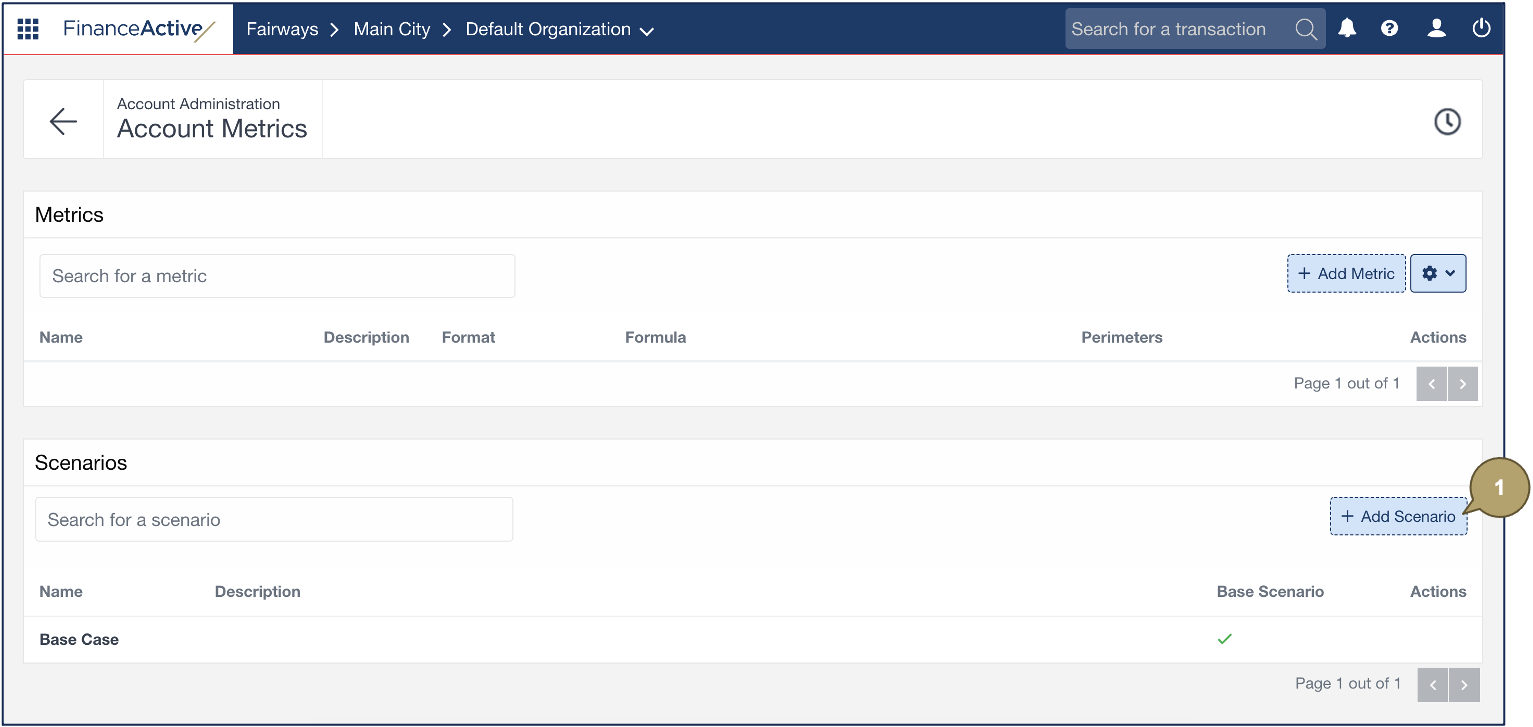Open the apps grid menu icon
The height and width of the screenshot is (727, 1533).
point(28,29)
